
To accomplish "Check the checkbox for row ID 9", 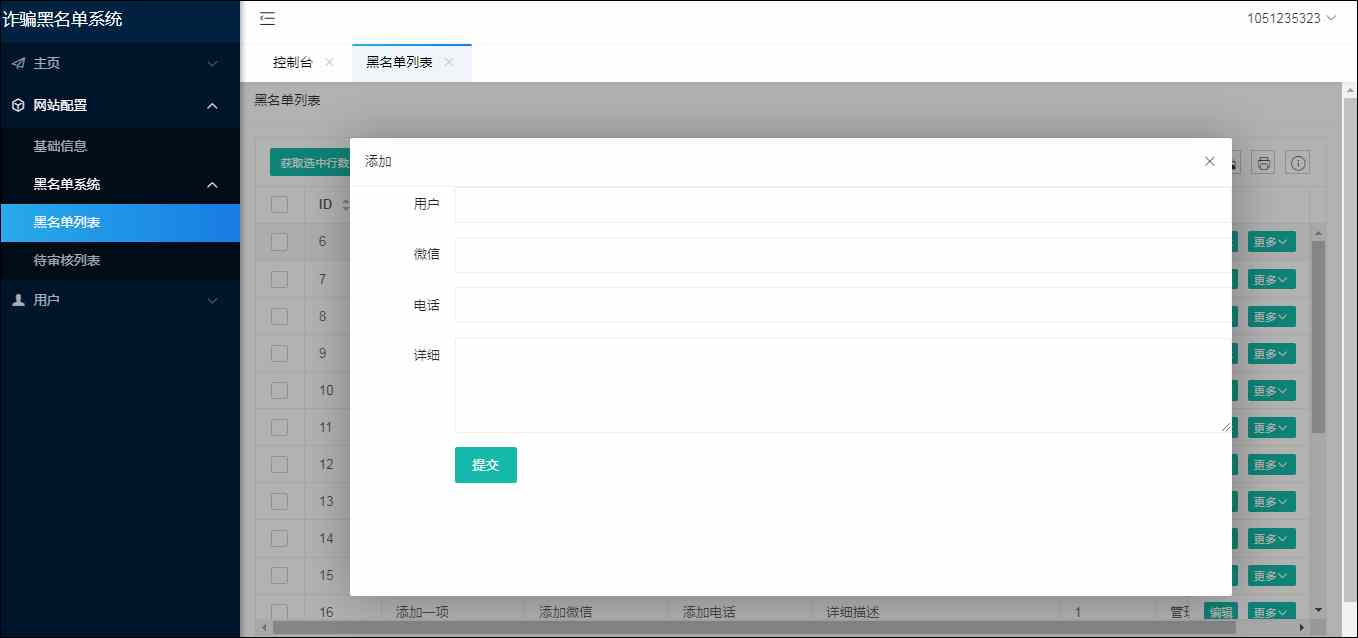I will [x=279, y=353].
